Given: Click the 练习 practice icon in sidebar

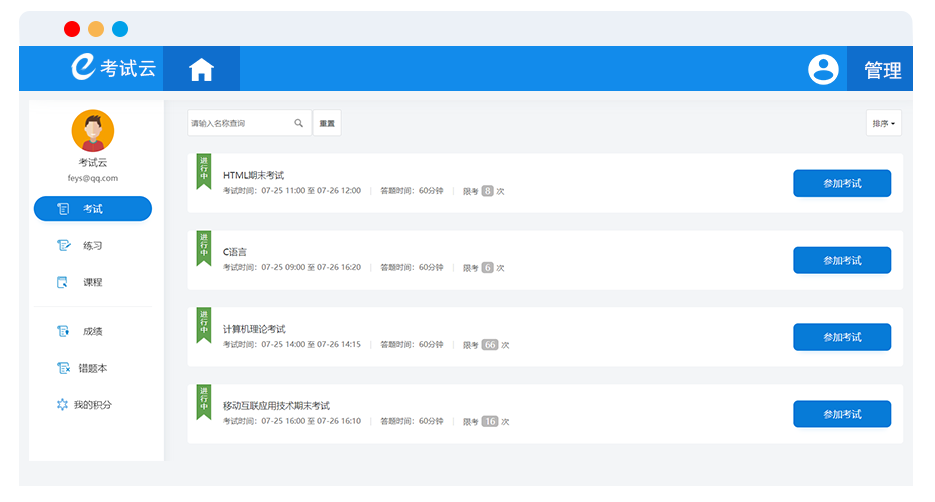Looking at the screenshot, I should click(x=63, y=245).
